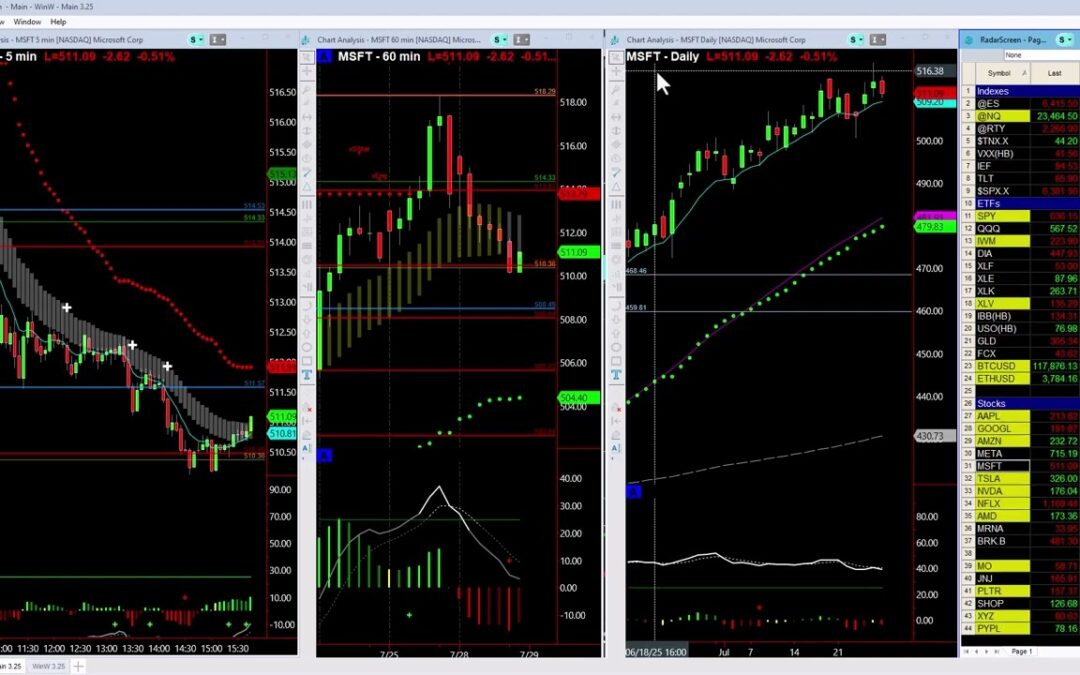
Task: Switch to the Main 3.25 workspace tab
Action: 12,666
